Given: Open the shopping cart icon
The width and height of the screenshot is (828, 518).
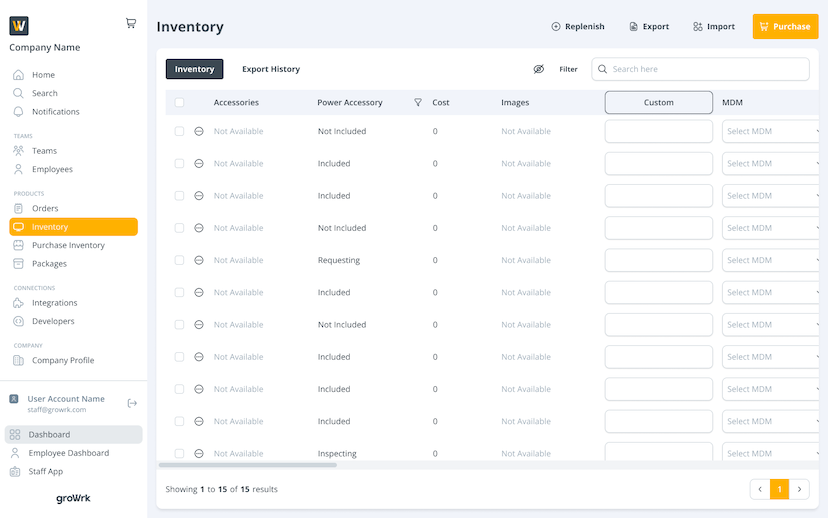Looking at the screenshot, I should click(131, 23).
